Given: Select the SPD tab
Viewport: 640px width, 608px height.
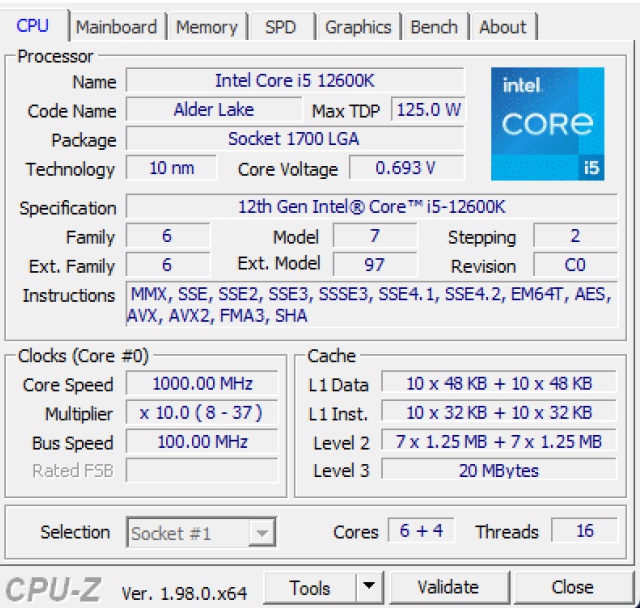Looking at the screenshot, I should (x=281, y=27).
